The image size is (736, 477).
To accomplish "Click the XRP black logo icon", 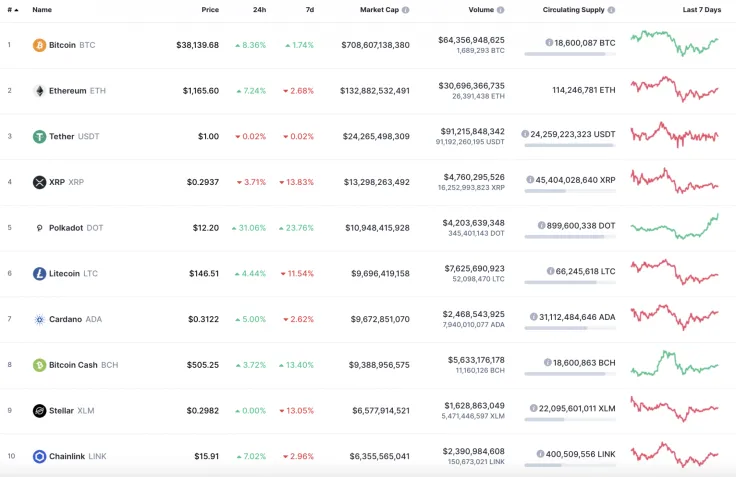I will (x=39, y=182).
